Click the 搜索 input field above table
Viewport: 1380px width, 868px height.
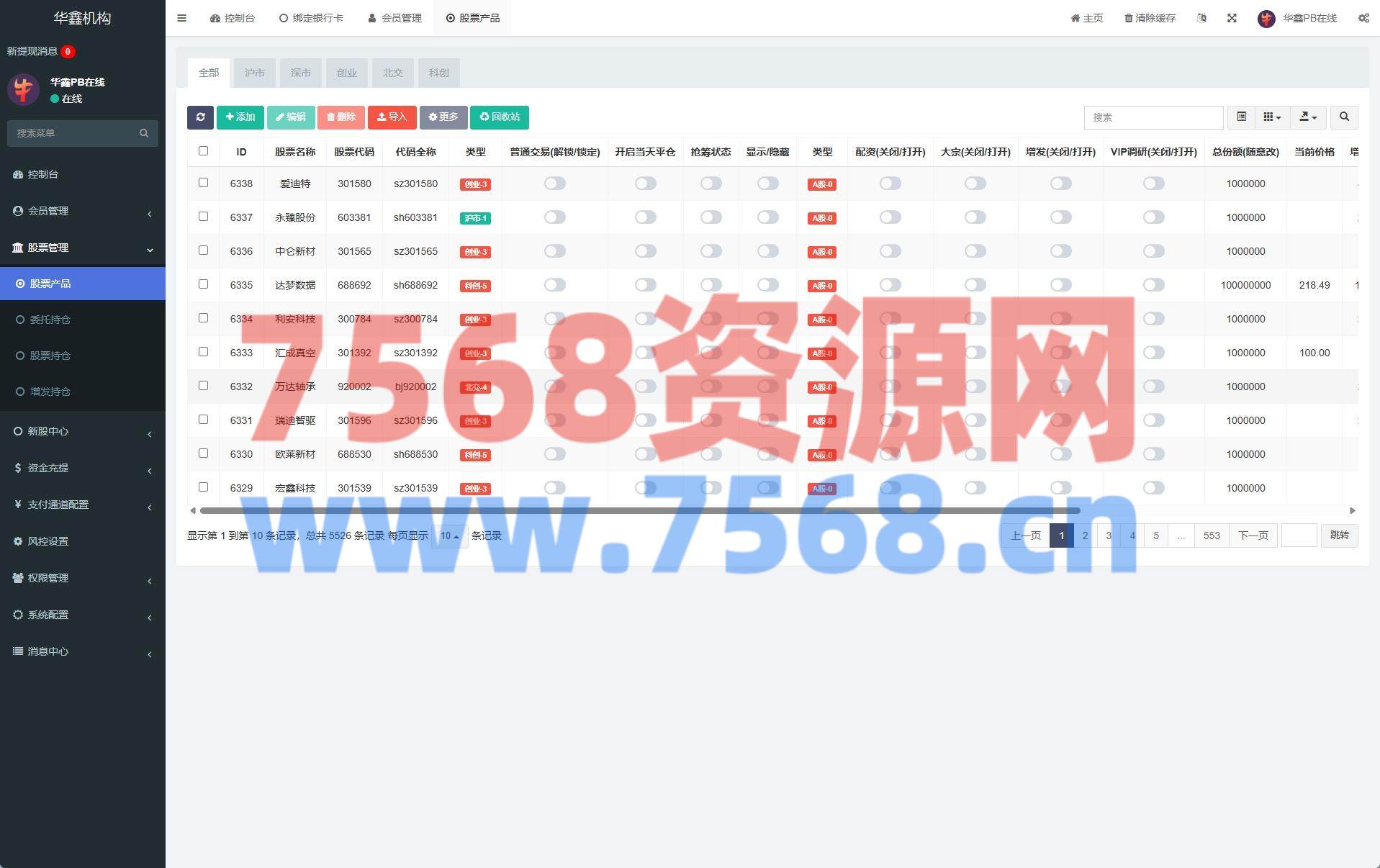(x=1153, y=117)
